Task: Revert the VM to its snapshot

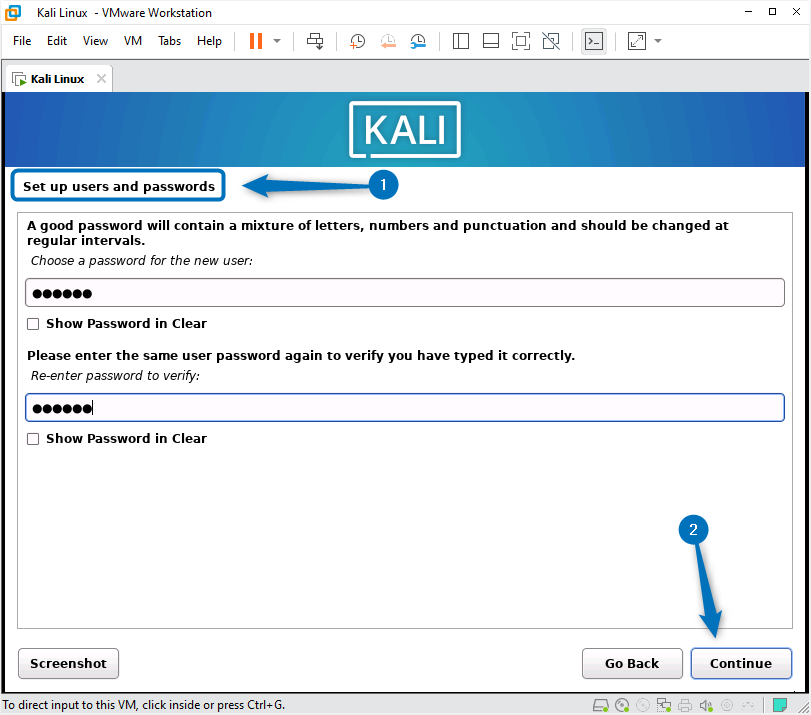Action: coord(388,41)
